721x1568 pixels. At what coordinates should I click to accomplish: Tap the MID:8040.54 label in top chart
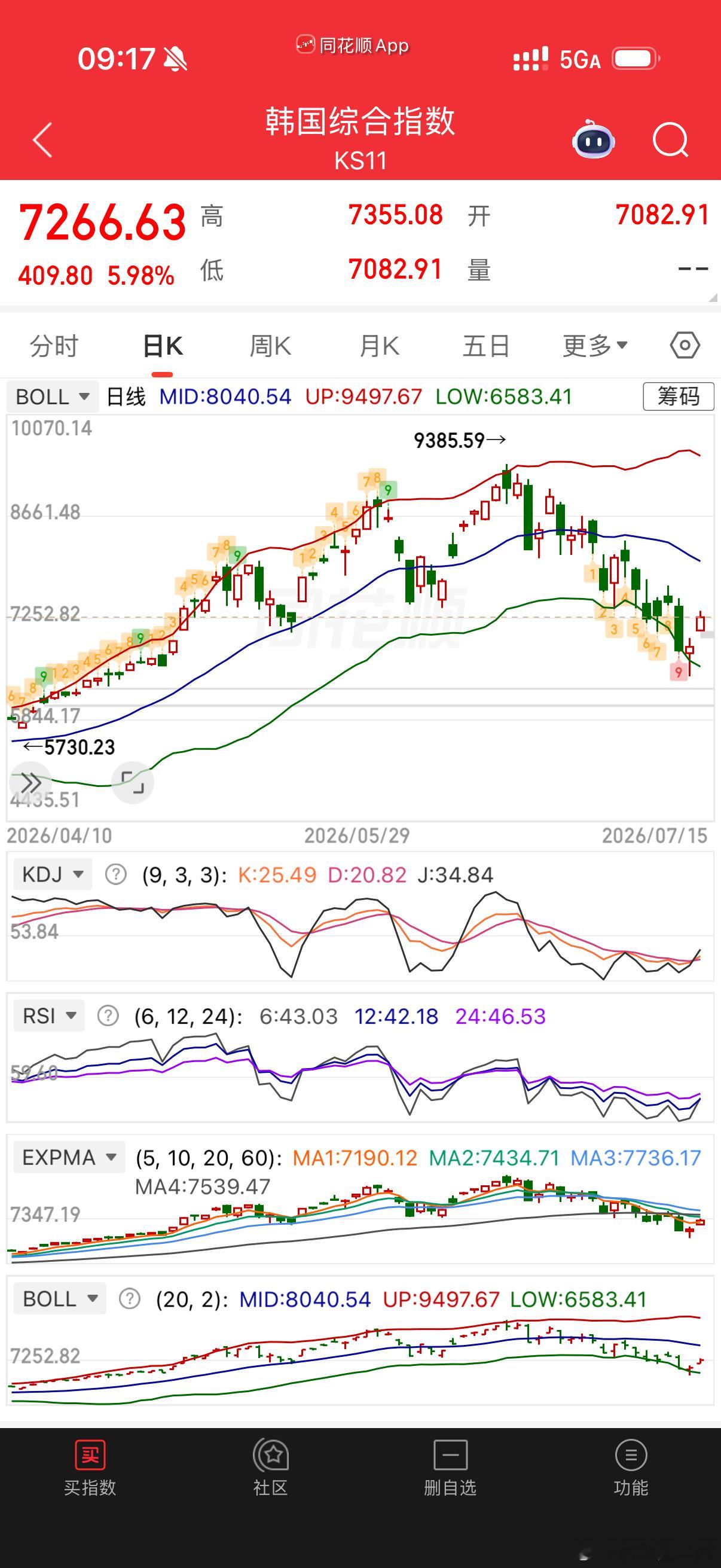click(x=226, y=397)
